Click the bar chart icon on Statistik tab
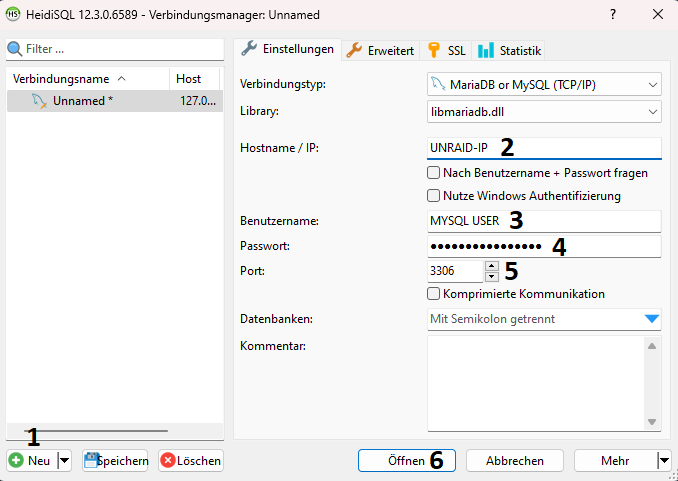 (x=486, y=50)
